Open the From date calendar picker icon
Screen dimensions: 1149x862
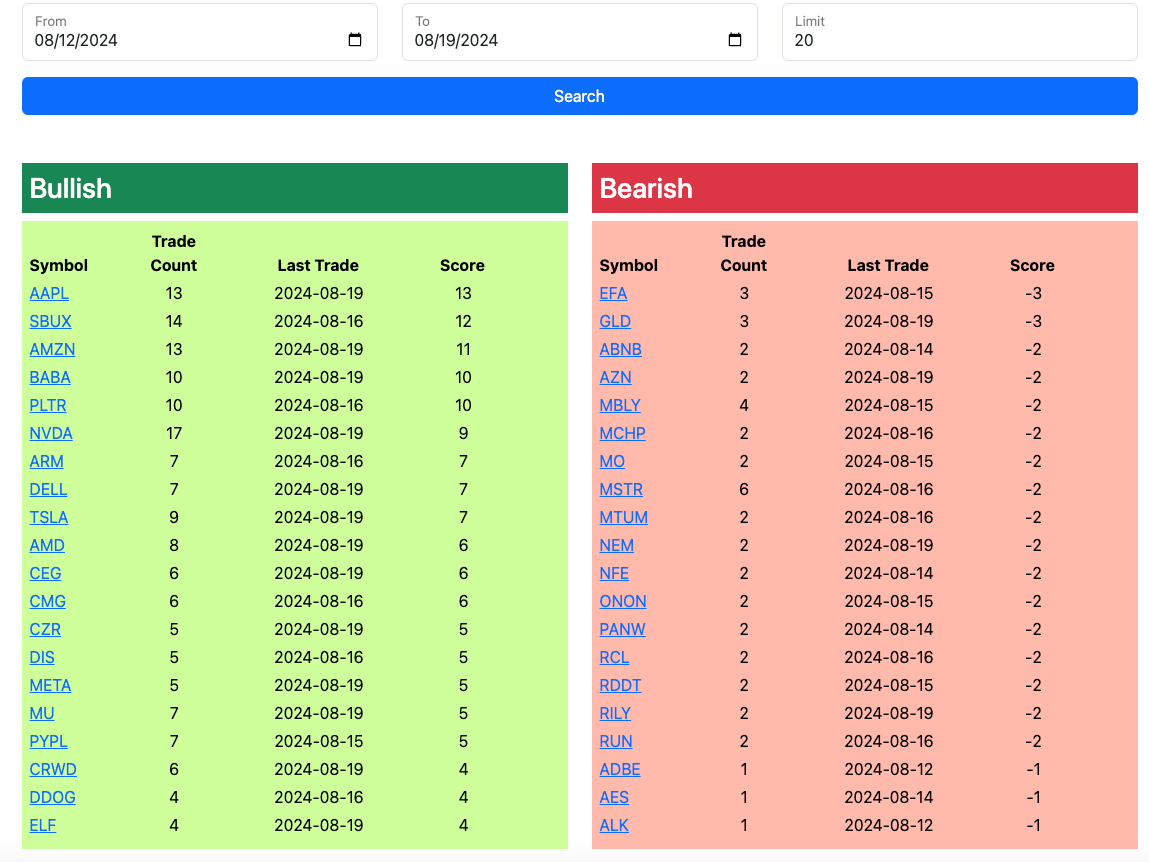tap(355, 40)
